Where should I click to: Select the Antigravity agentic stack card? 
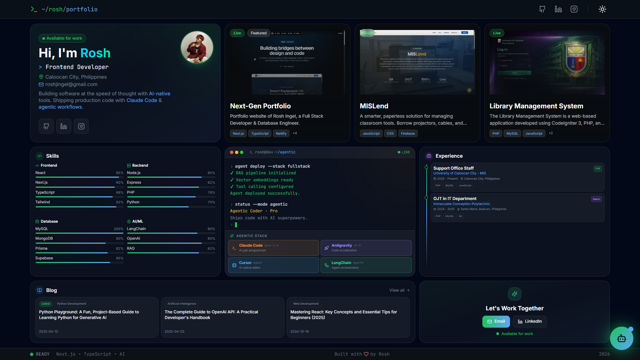366,248
